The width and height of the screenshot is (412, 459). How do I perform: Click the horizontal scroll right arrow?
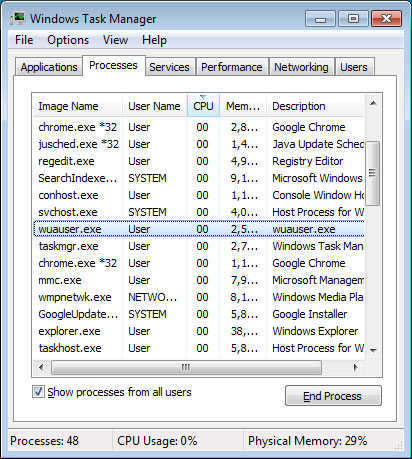(x=356, y=367)
